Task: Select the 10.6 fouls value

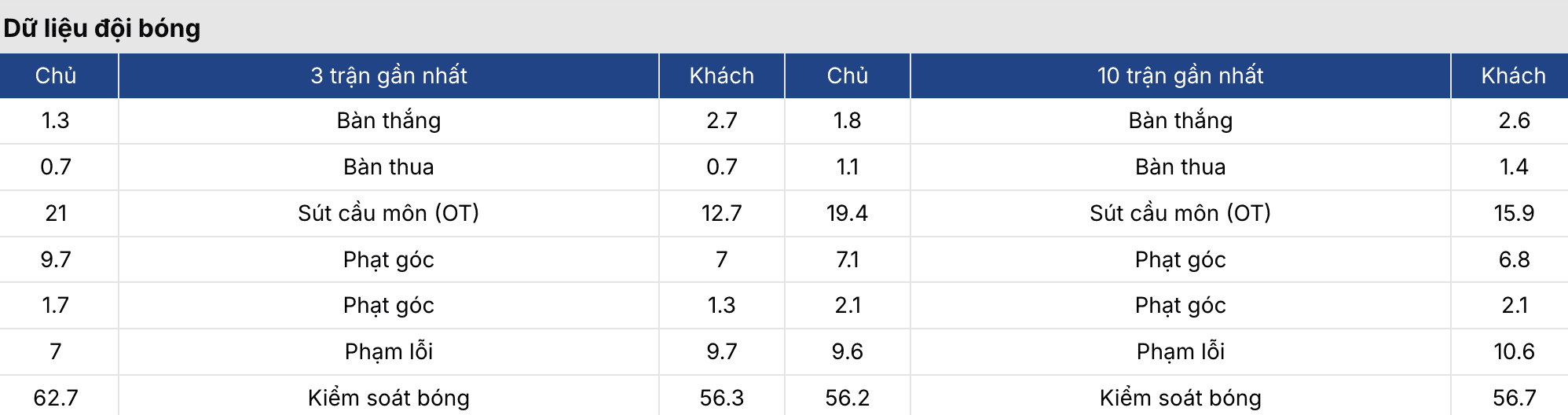Action: pyautogui.click(x=1513, y=351)
